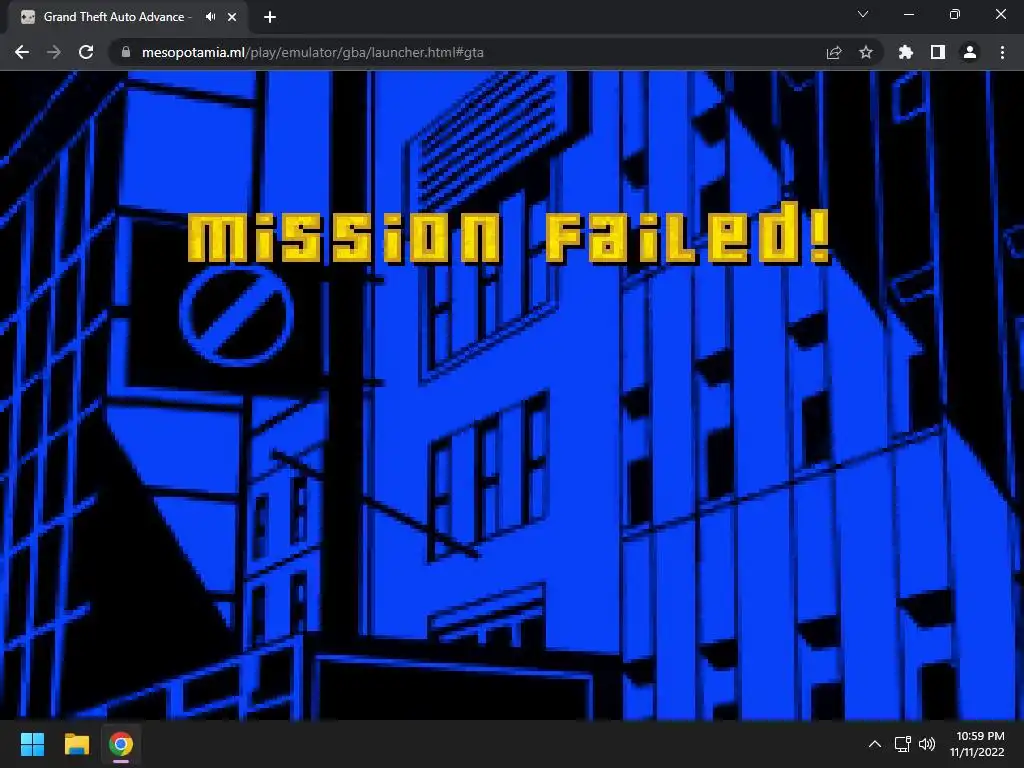Open Chrome's three-dot menu
This screenshot has height=768, width=1024.
click(x=1002, y=52)
